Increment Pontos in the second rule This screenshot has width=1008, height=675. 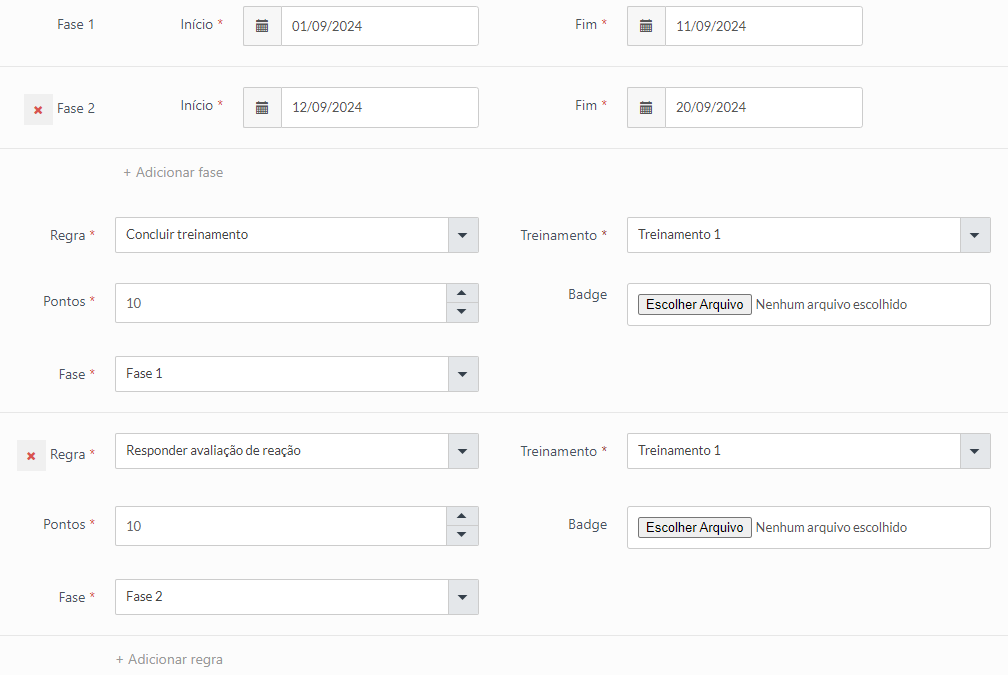coord(461,516)
